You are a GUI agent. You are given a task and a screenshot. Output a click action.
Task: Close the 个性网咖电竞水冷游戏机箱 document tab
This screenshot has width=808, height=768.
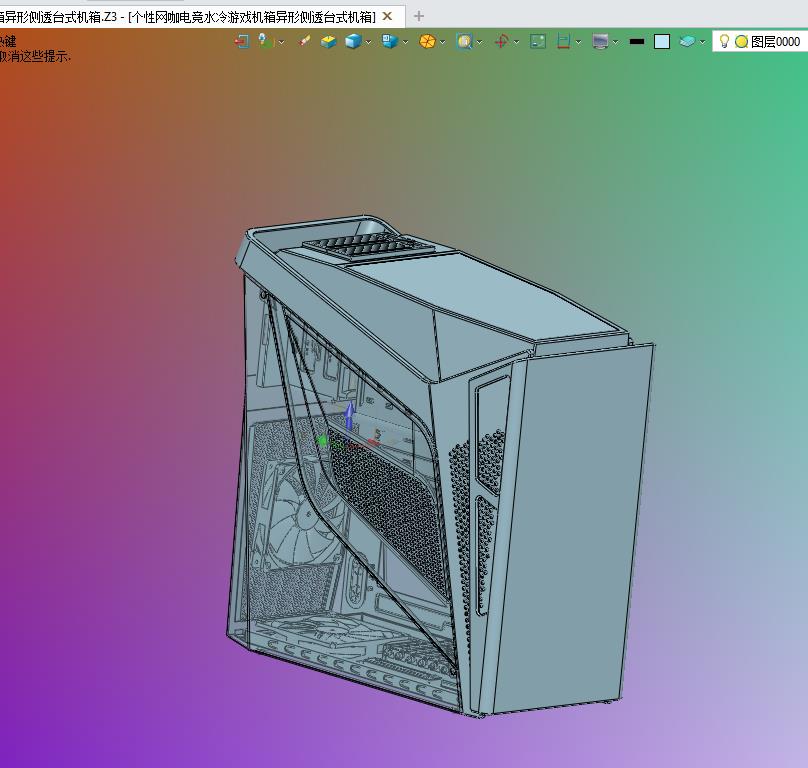[x=388, y=16]
